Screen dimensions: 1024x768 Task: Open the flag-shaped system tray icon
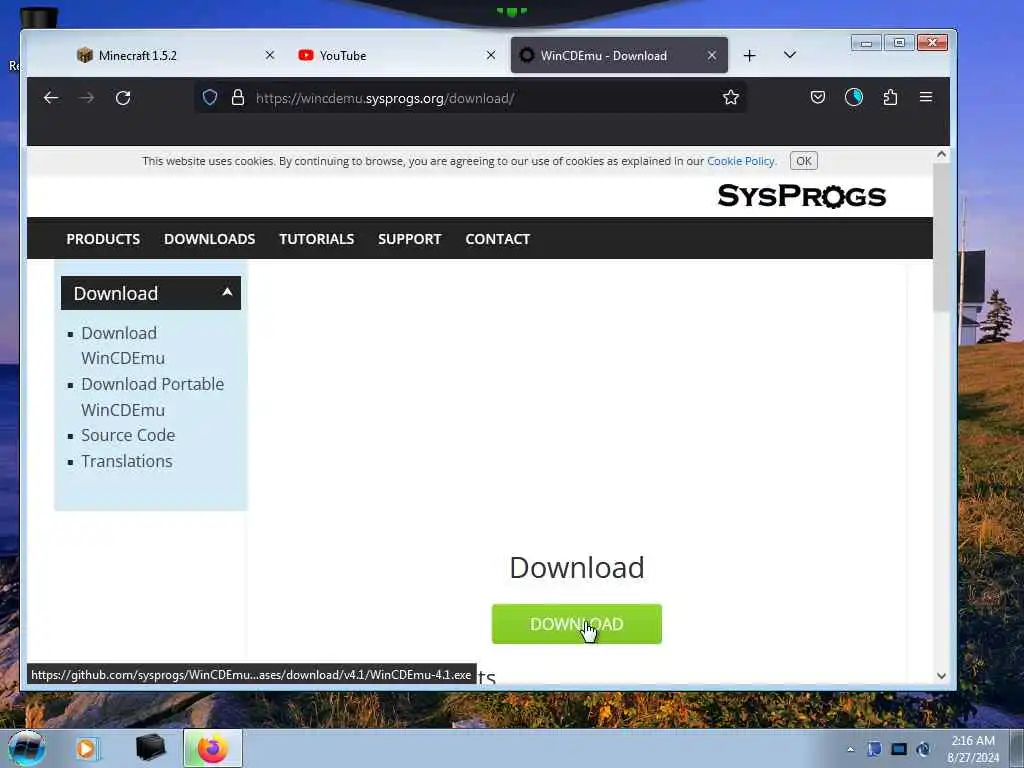874,749
